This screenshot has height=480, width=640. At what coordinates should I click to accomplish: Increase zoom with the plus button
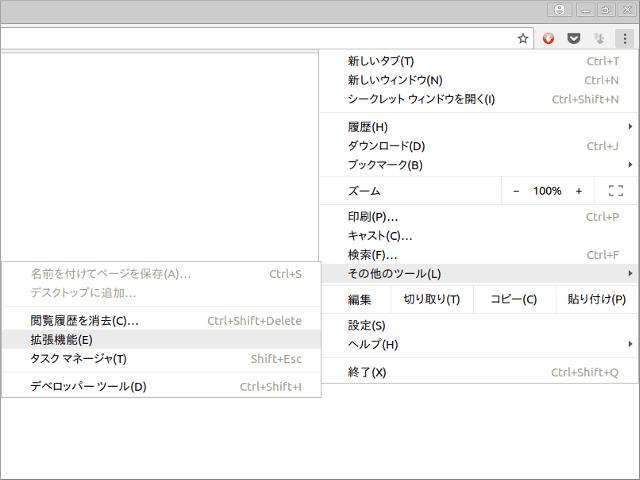pyautogui.click(x=579, y=191)
